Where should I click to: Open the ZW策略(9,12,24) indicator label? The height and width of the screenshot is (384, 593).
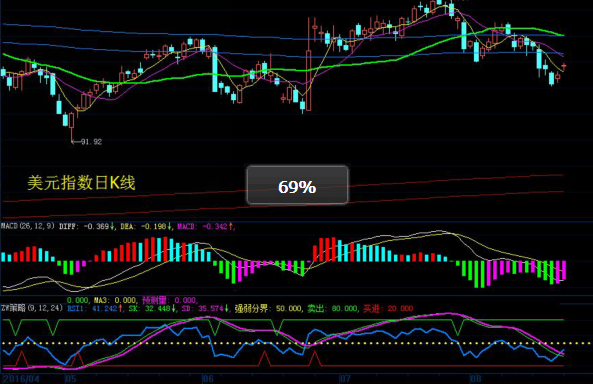(x=32, y=308)
